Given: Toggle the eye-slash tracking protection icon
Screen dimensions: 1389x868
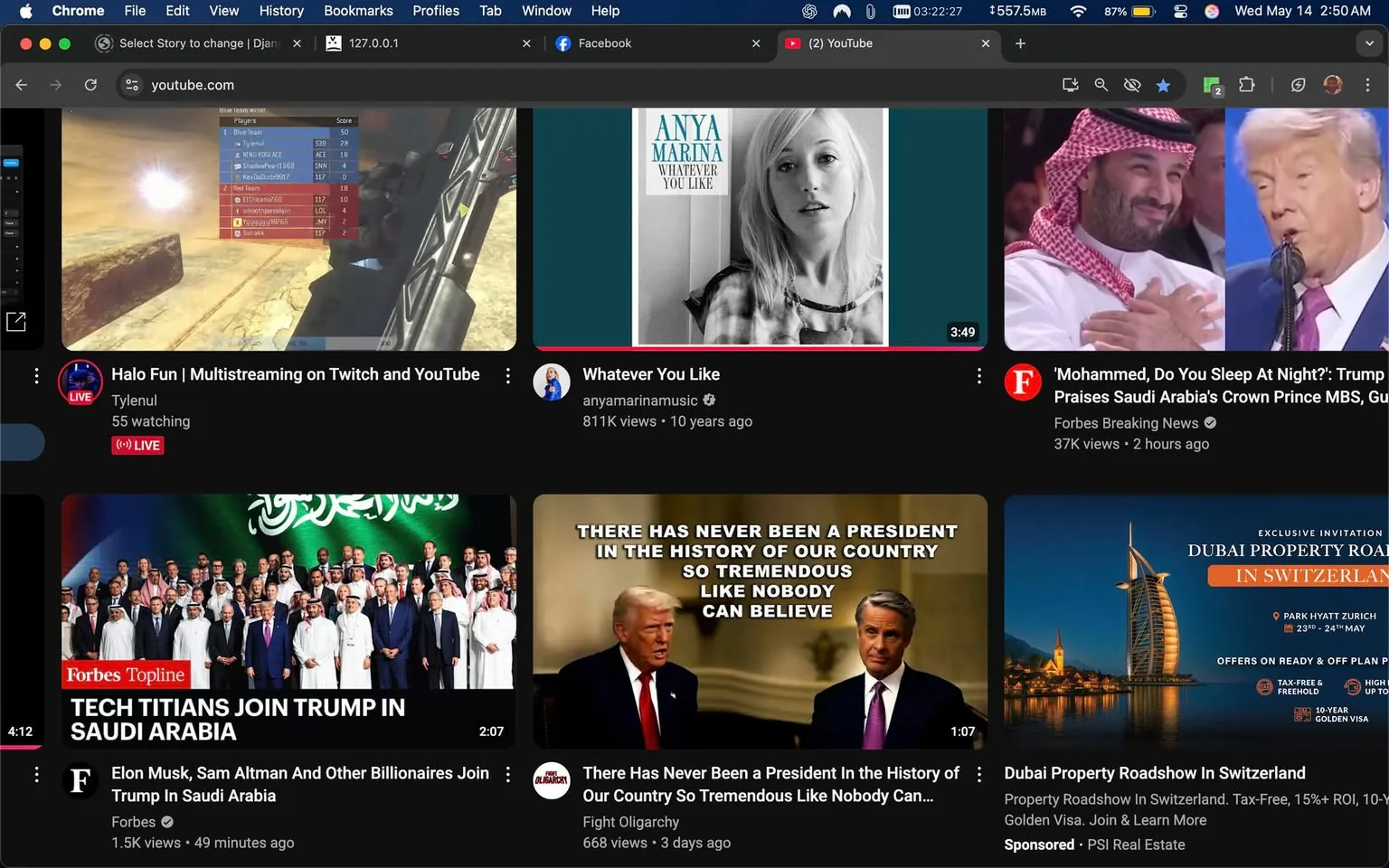Looking at the screenshot, I should point(1131,85).
